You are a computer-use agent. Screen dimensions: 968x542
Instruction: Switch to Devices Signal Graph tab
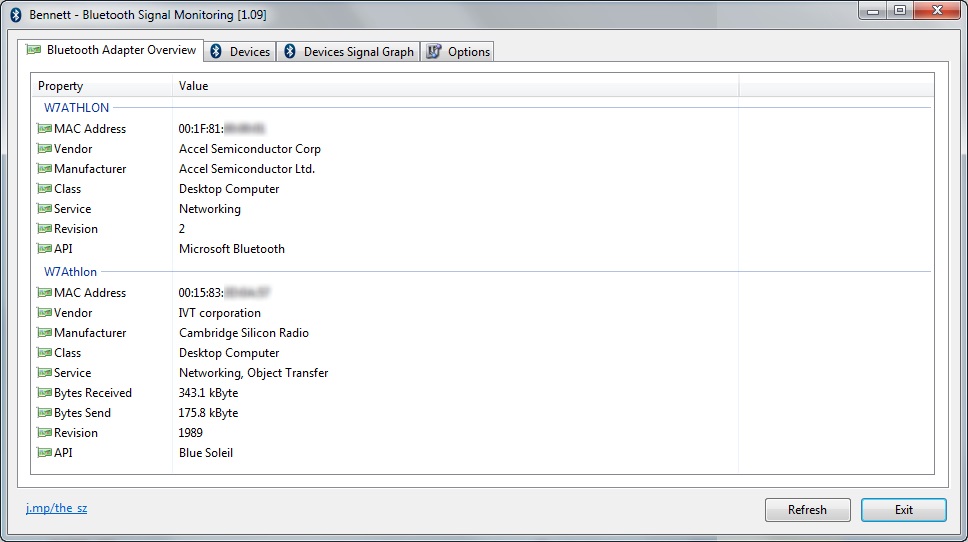click(348, 52)
